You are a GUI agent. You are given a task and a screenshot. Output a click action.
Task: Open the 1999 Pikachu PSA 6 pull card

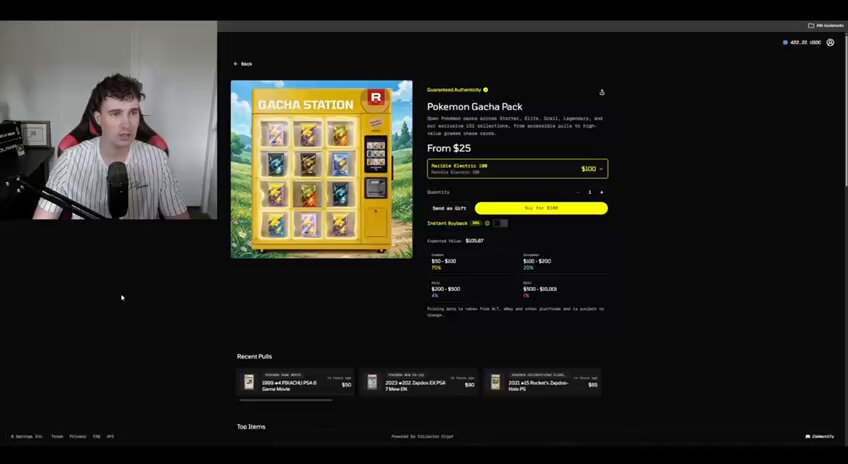(x=295, y=382)
